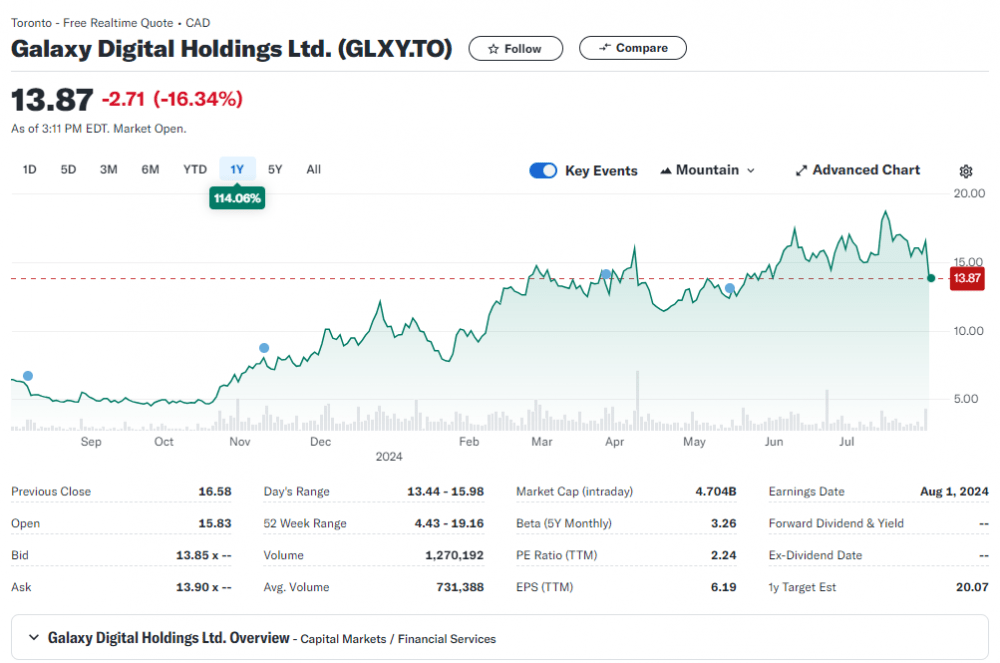Click the star icon in Follow button
The image size is (1000, 663).
click(x=493, y=49)
